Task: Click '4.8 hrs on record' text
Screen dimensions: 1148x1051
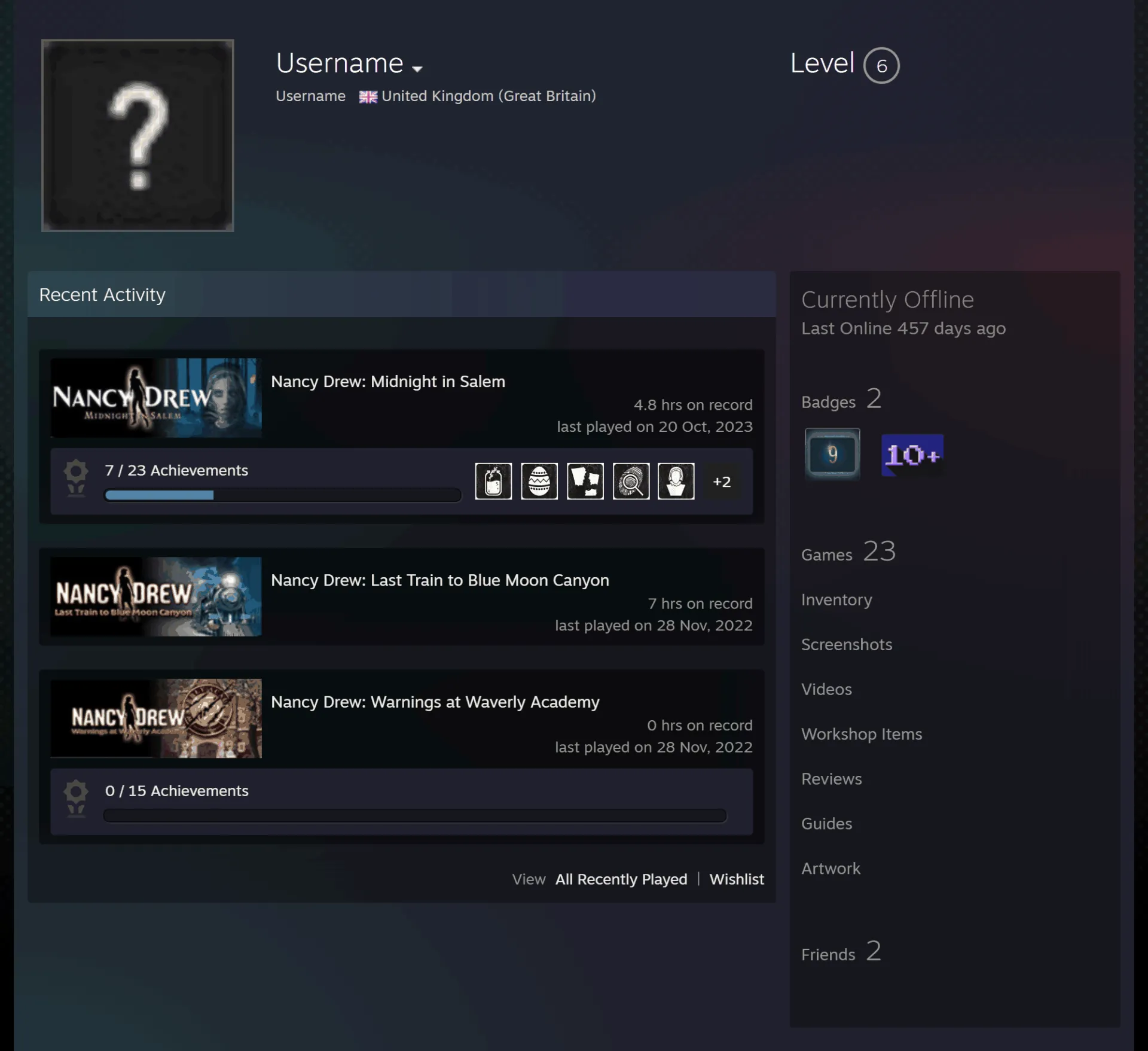Action: pos(693,405)
